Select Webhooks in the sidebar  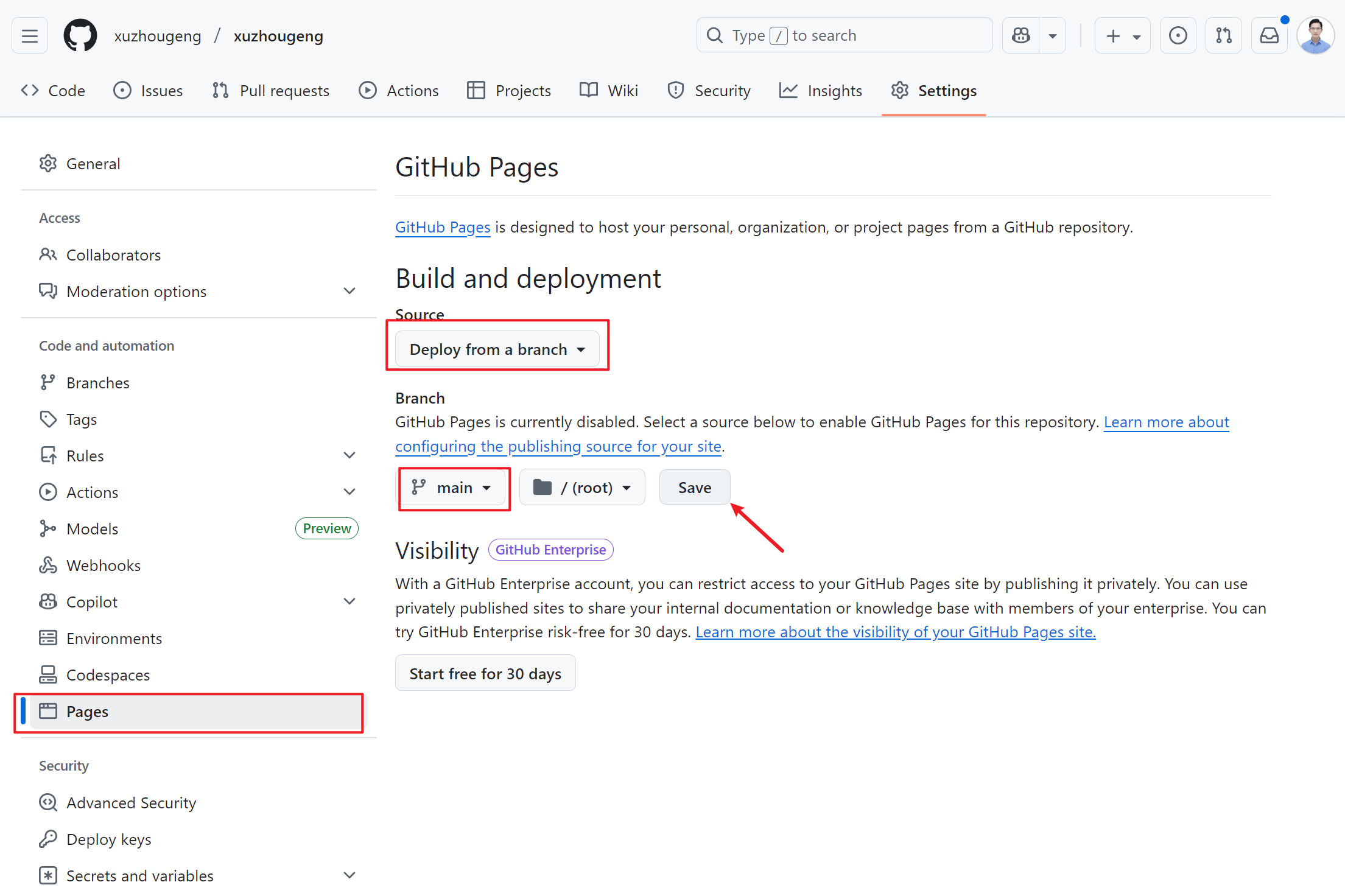[104, 565]
